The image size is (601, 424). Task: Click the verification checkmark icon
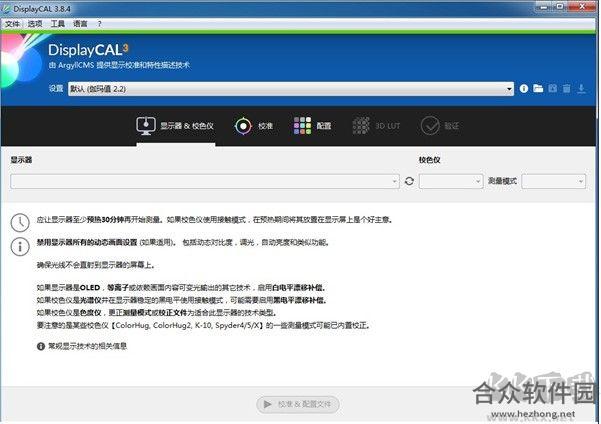coord(430,126)
